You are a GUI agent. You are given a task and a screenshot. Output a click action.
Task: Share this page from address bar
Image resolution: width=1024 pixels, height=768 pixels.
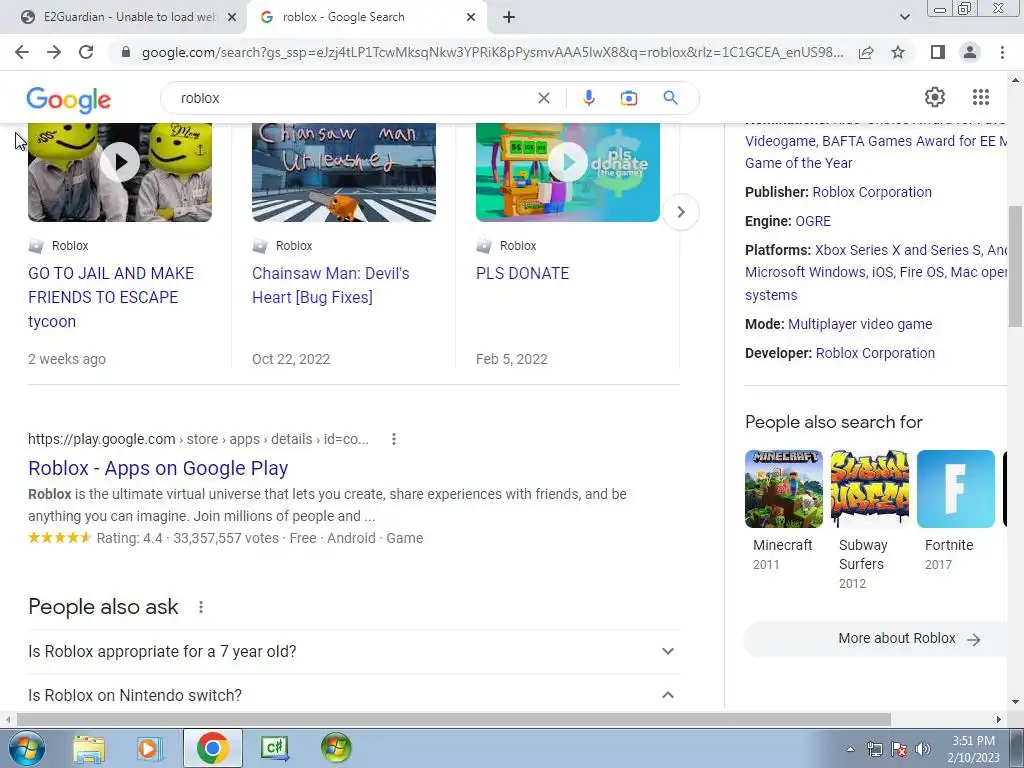point(866,52)
